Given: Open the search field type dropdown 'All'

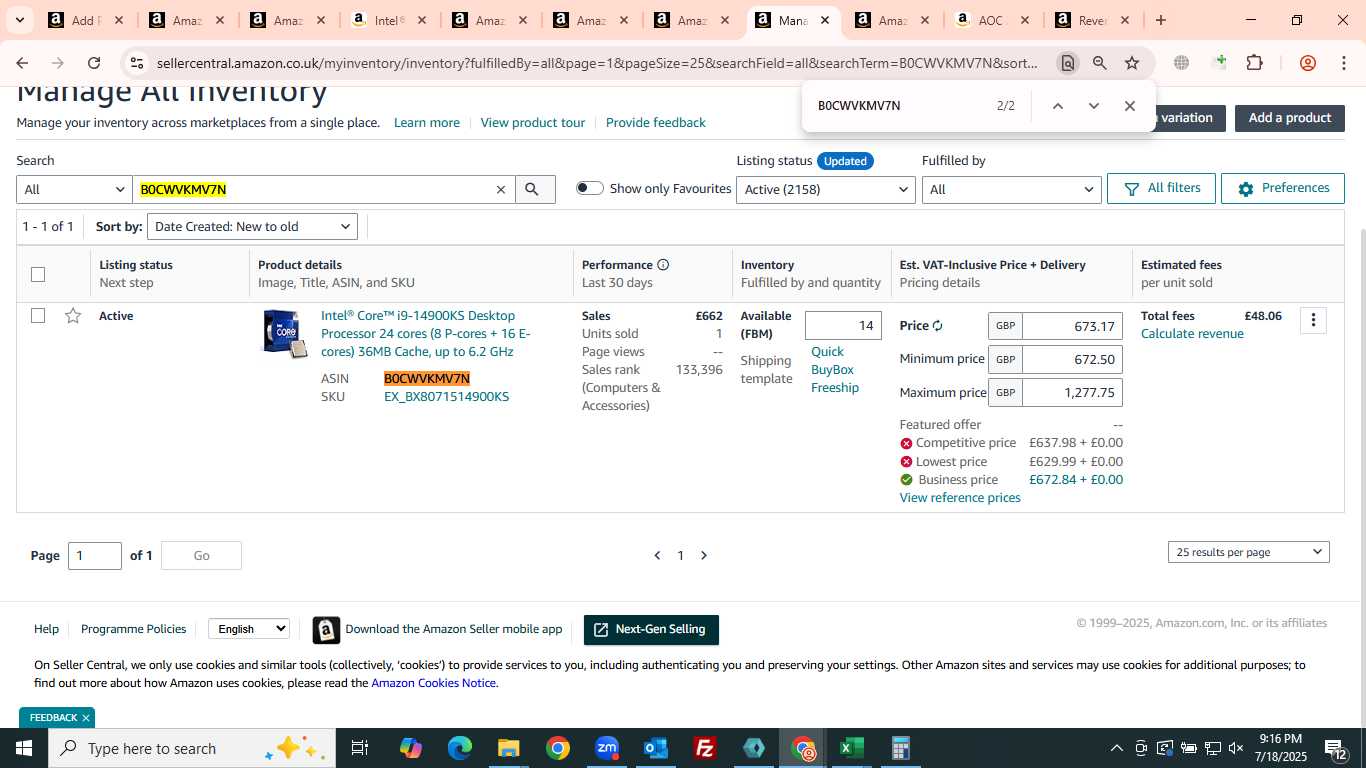Looking at the screenshot, I should pos(74,189).
